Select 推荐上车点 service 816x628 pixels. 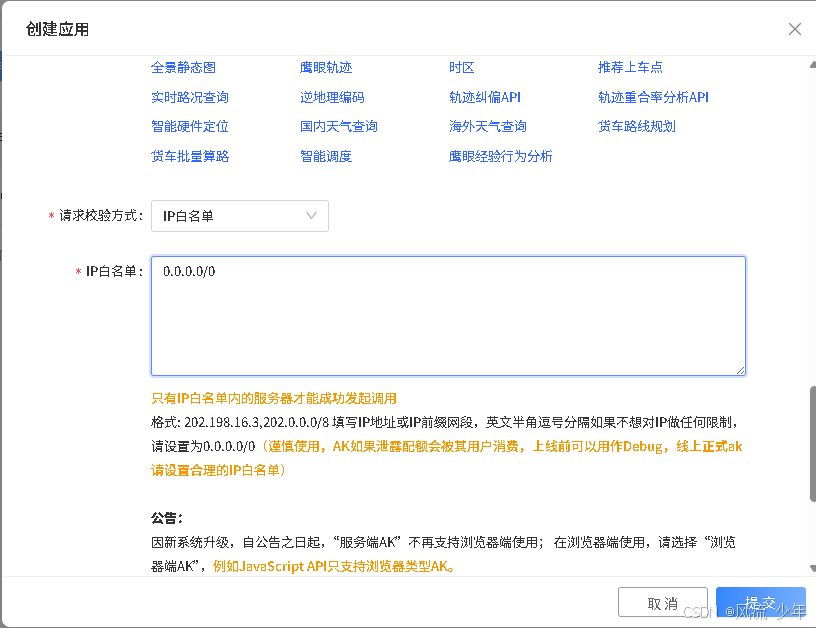tap(628, 67)
